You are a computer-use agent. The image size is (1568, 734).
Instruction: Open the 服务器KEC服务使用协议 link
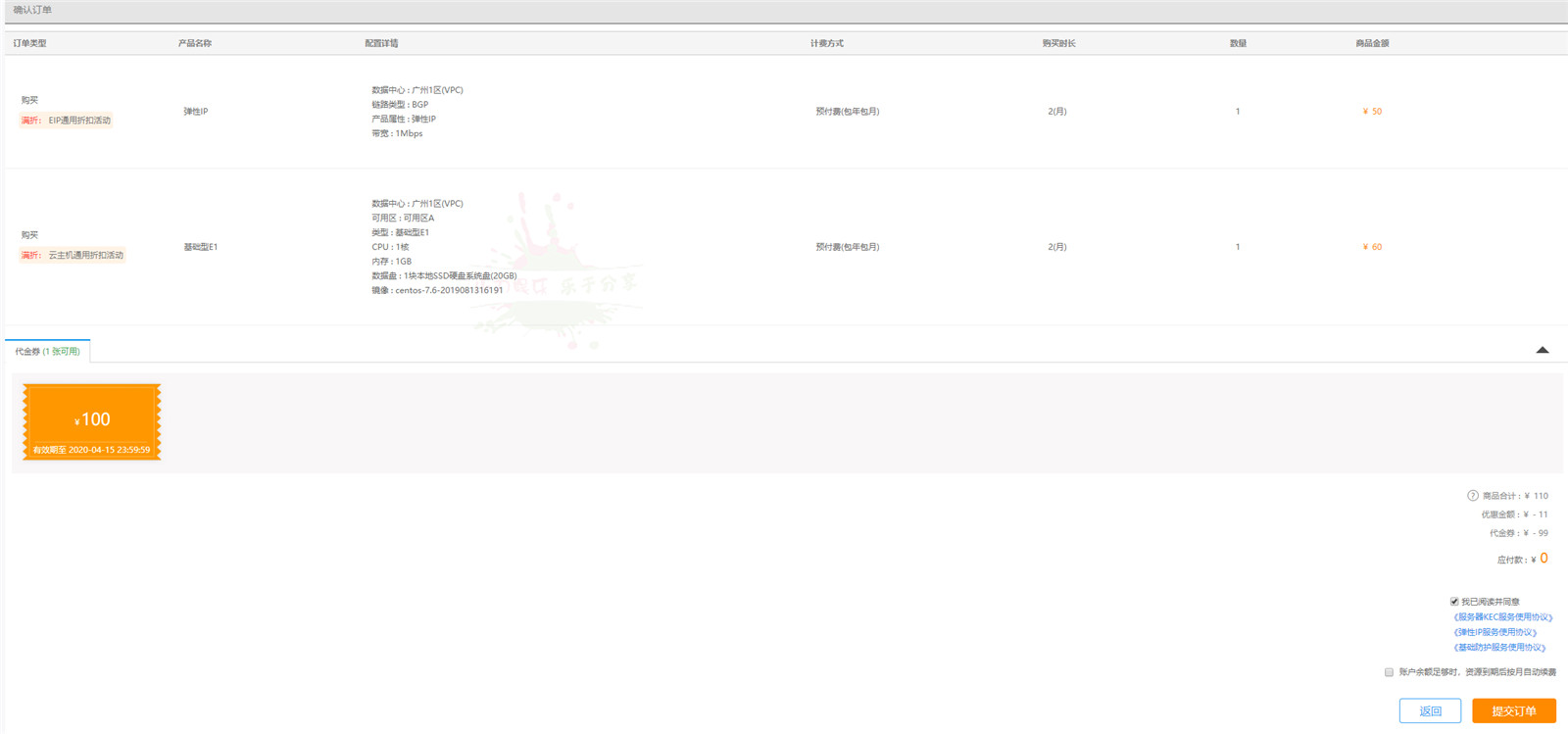(x=1502, y=617)
